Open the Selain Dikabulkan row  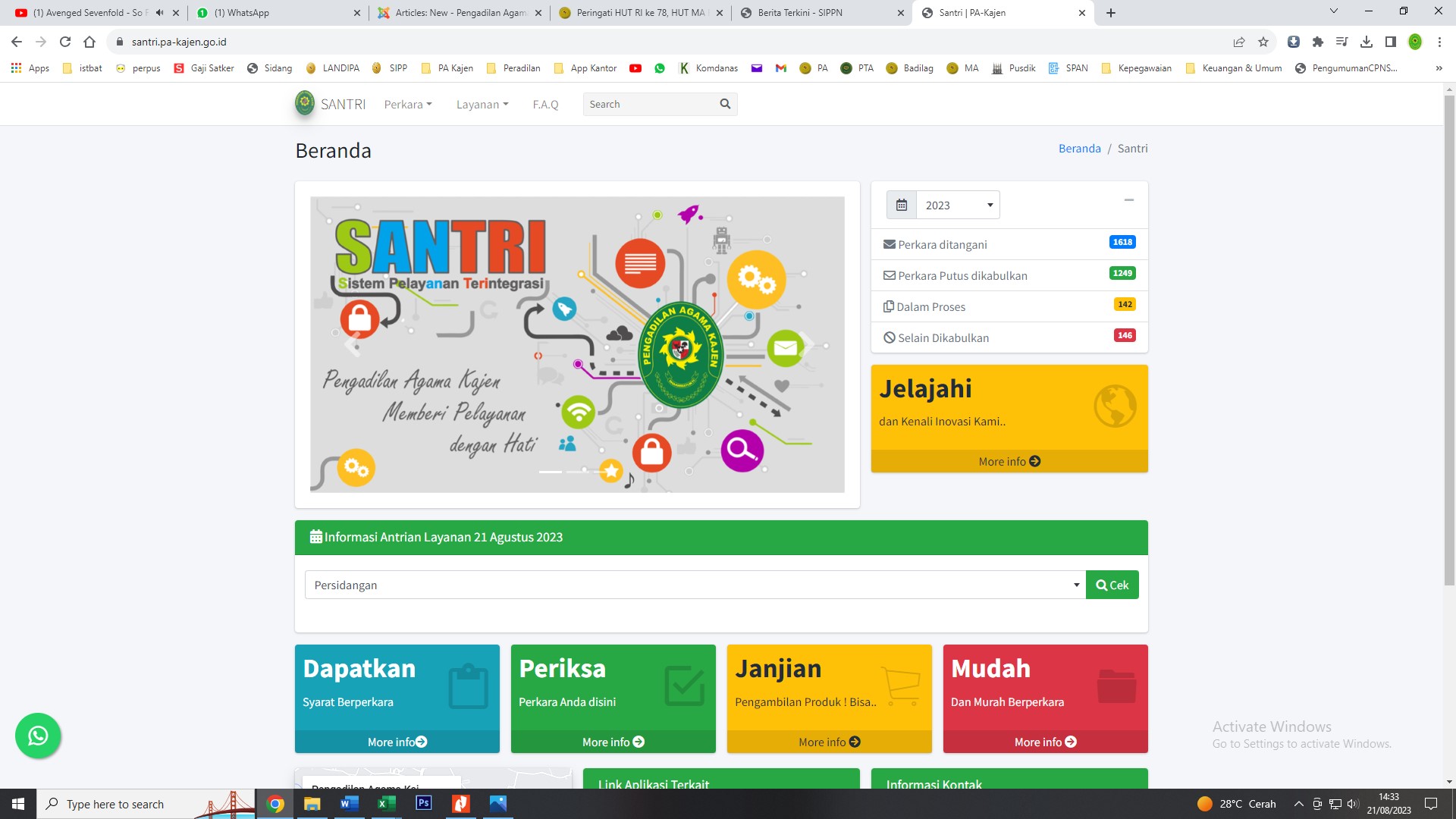coord(1009,337)
